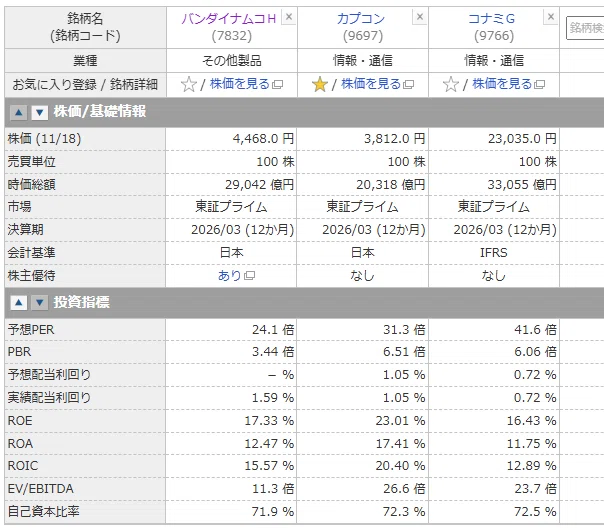Expand 投資指標 section with down arrow
604x529 pixels.
[39, 303]
